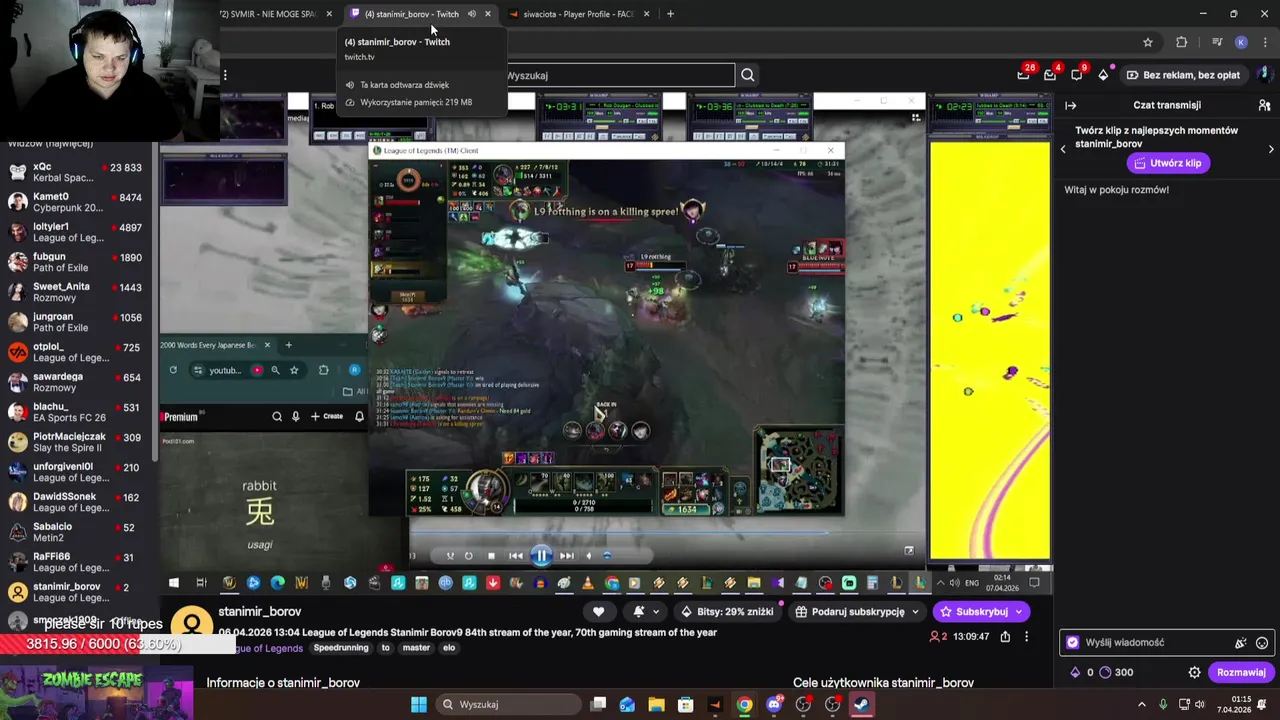The height and width of the screenshot is (720, 1280).
Task: Select the Speedrunning stream tag
Action: click(x=341, y=648)
